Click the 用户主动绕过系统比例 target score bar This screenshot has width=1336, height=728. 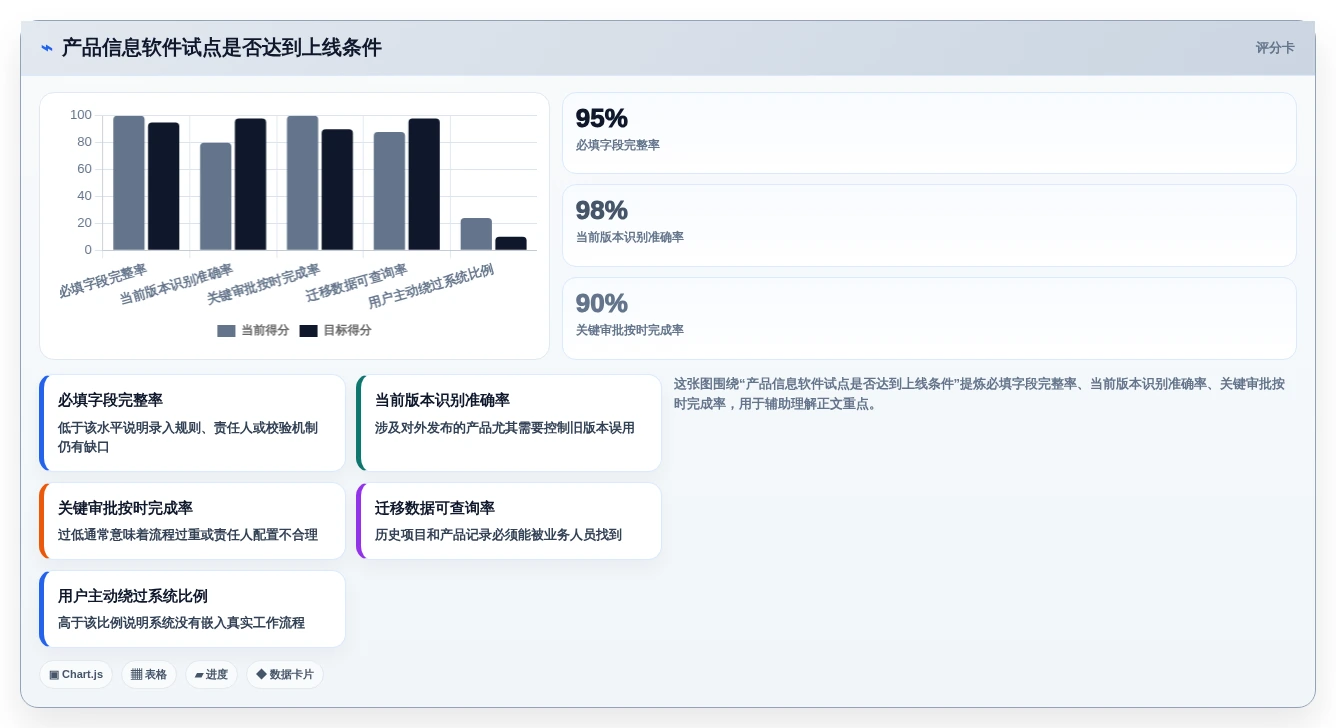pyautogui.click(x=511, y=243)
